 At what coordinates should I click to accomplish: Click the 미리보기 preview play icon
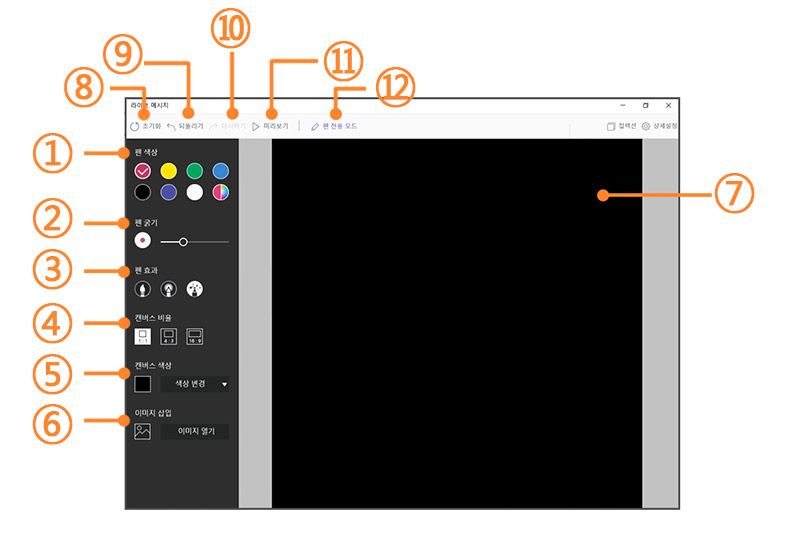(x=256, y=127)
